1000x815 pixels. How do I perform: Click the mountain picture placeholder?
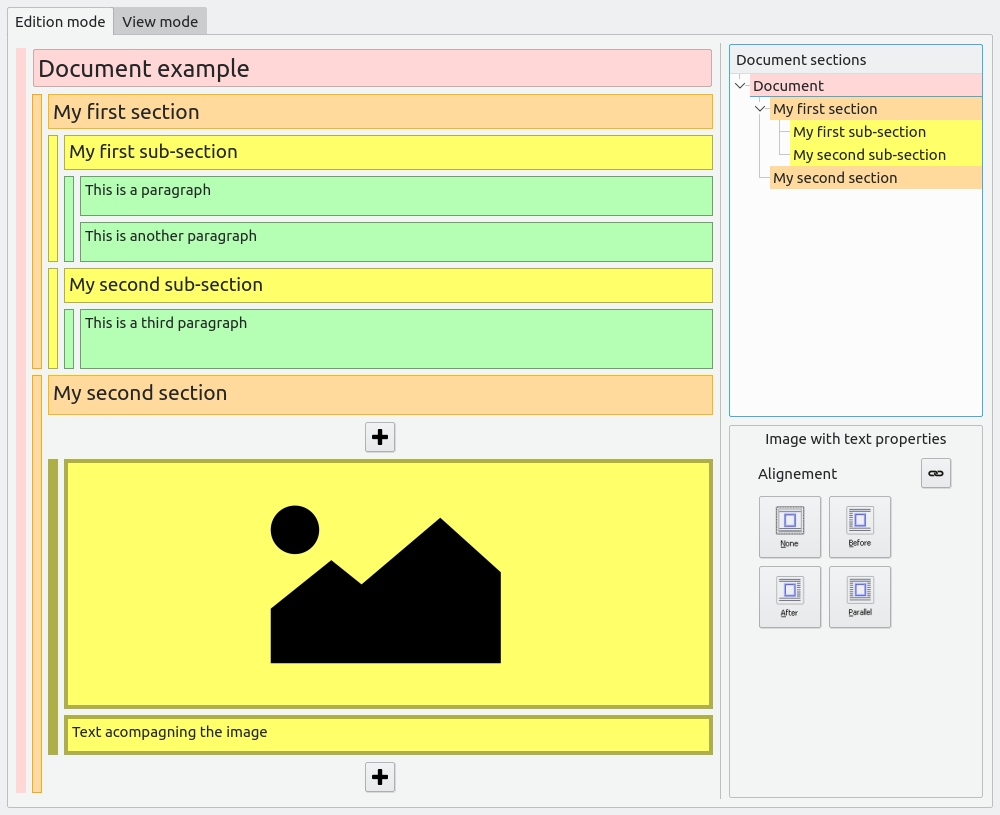click(x=388, y=584)
